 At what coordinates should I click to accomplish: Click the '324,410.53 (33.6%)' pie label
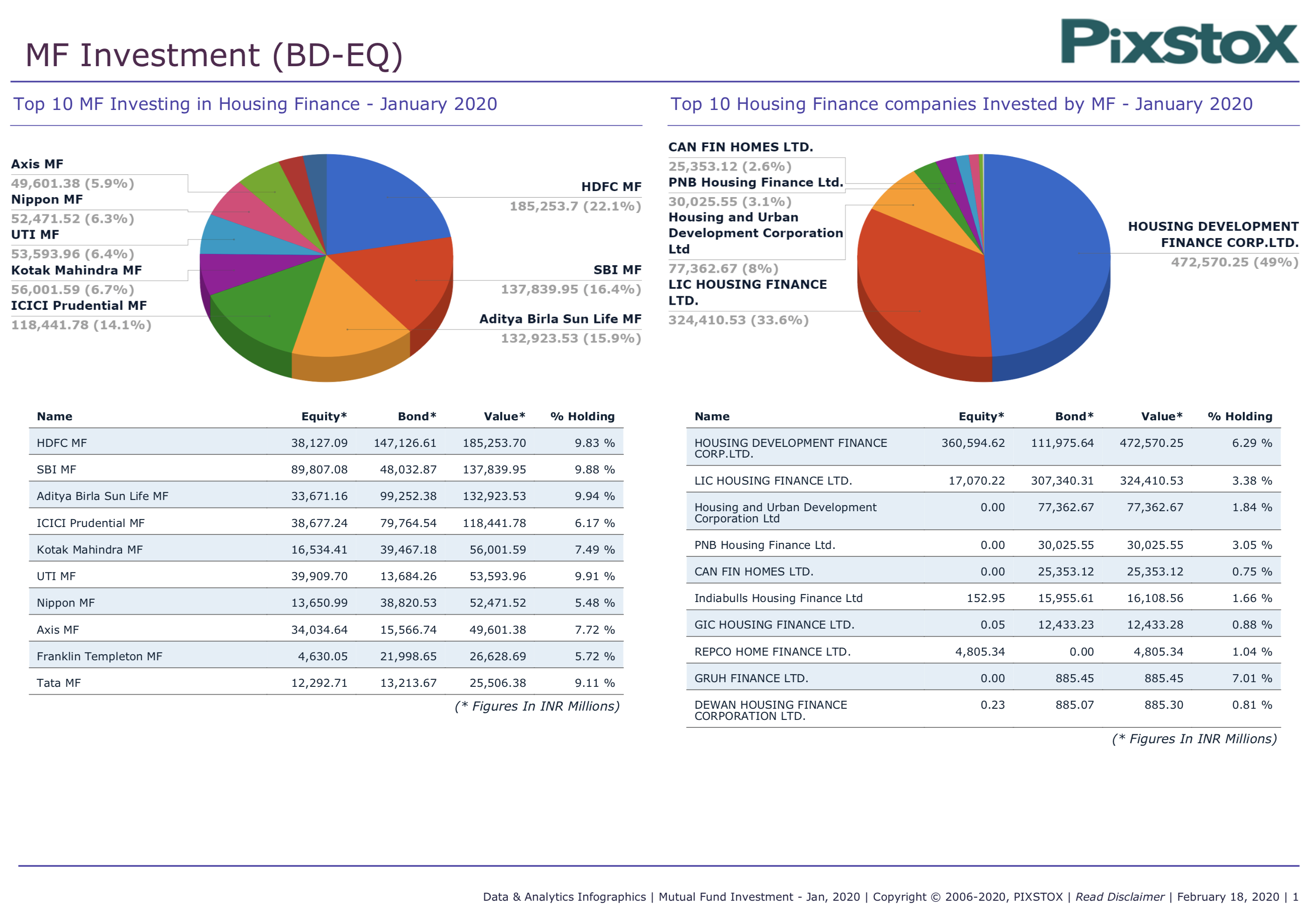pyautogui.click(x=738, y=320)
